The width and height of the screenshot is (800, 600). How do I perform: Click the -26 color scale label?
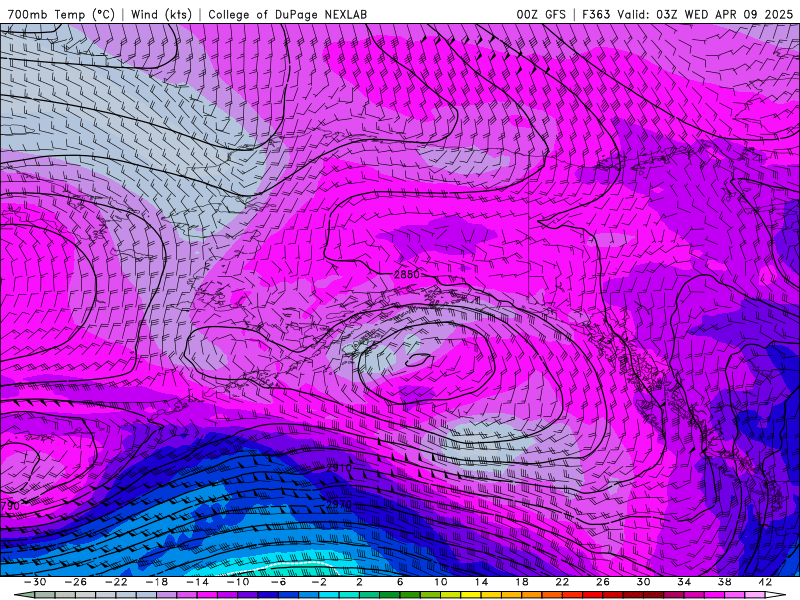[x=76, y=582]
